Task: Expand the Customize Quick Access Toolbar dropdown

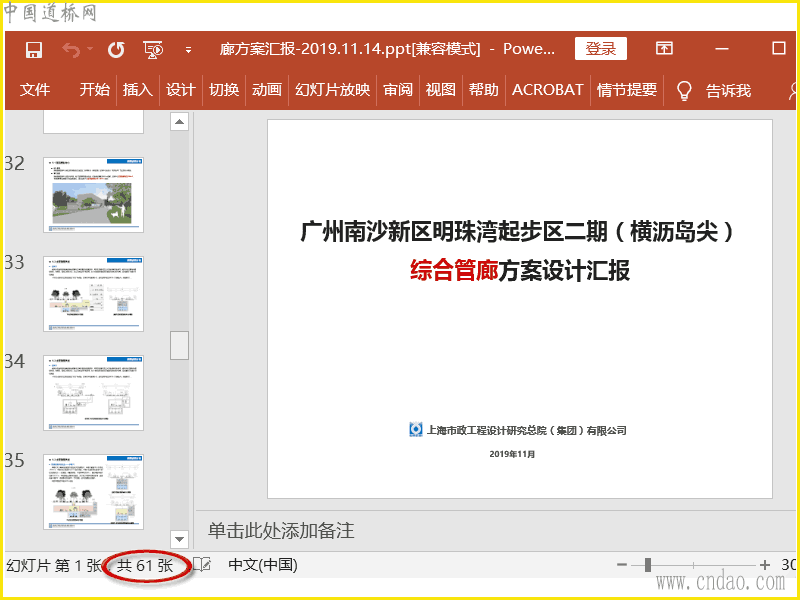Action: 188,50
